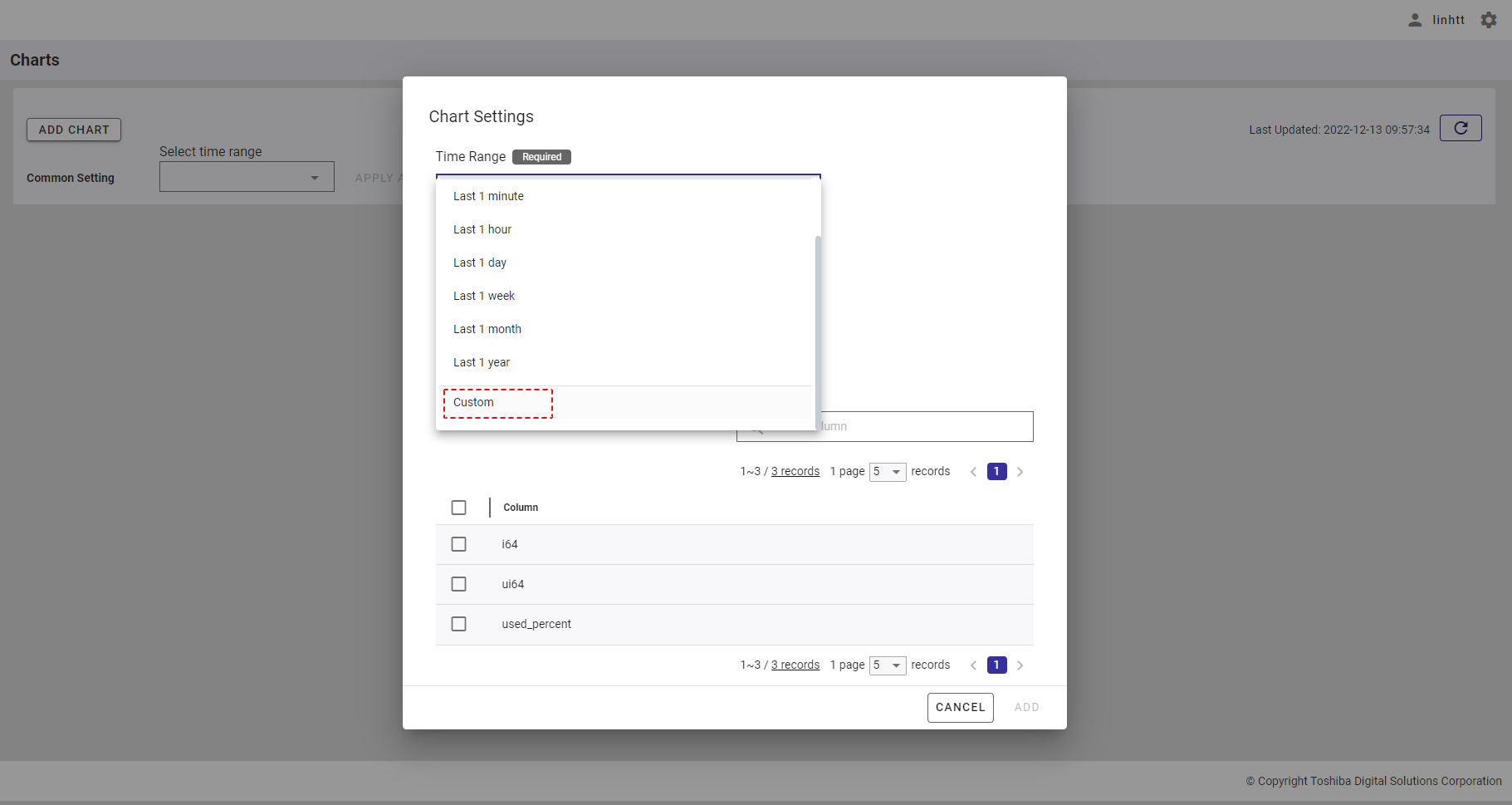Expand the Select time range dropdown
This screenshot has height=805, width=1512.
click(x=247, y=177)
